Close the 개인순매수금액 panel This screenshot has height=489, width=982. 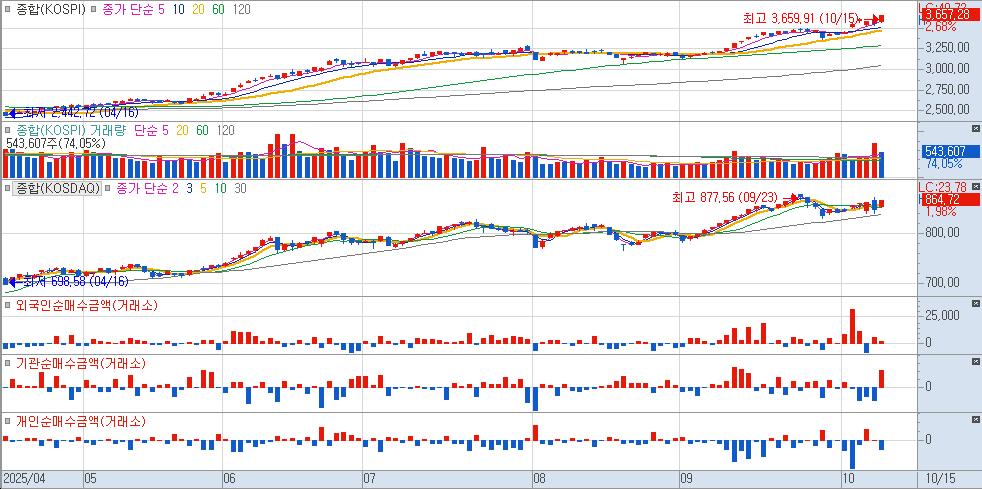[975, 419]
